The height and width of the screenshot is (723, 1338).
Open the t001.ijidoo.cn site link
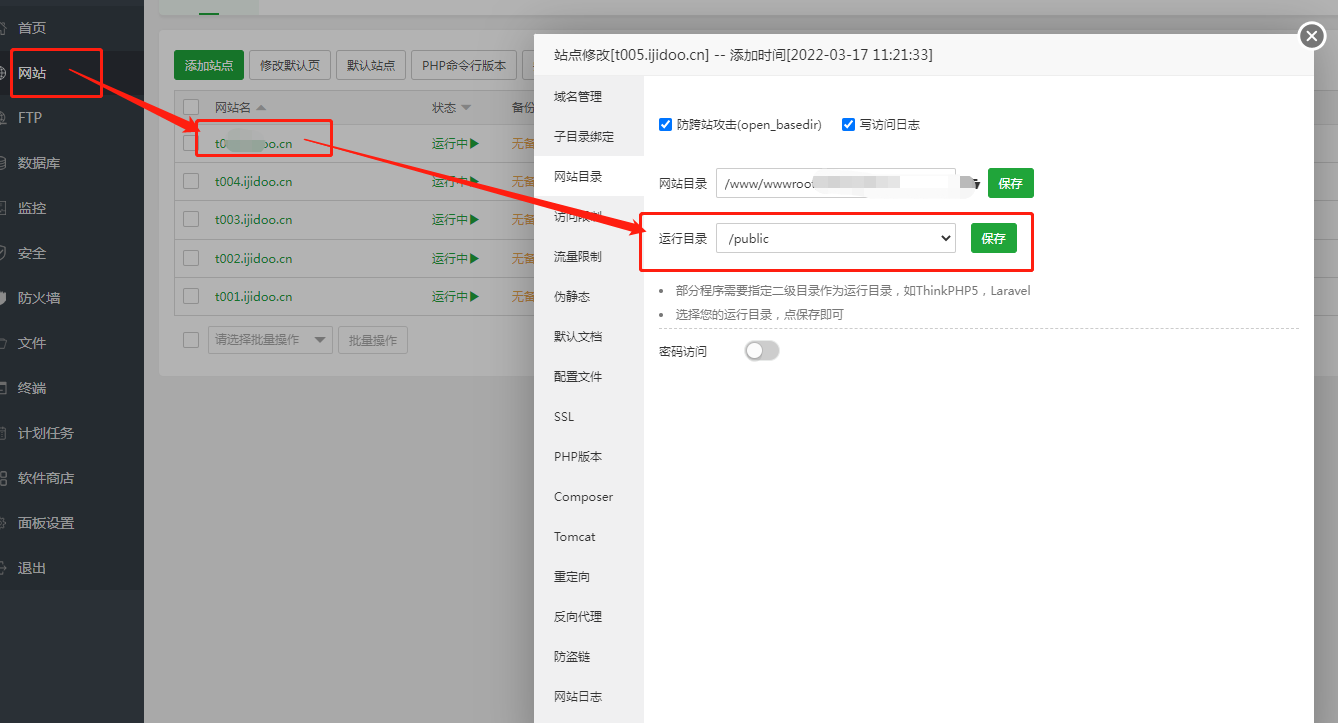[254, 297]
